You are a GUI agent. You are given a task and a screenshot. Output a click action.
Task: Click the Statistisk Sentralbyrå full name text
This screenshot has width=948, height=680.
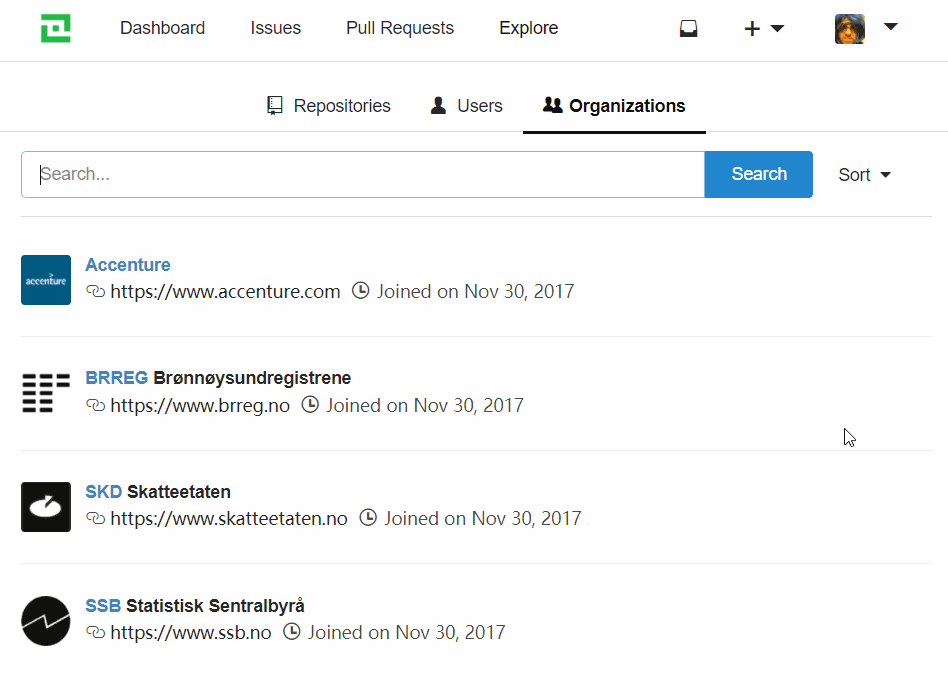pyautogui.click(x=215, y=606)
